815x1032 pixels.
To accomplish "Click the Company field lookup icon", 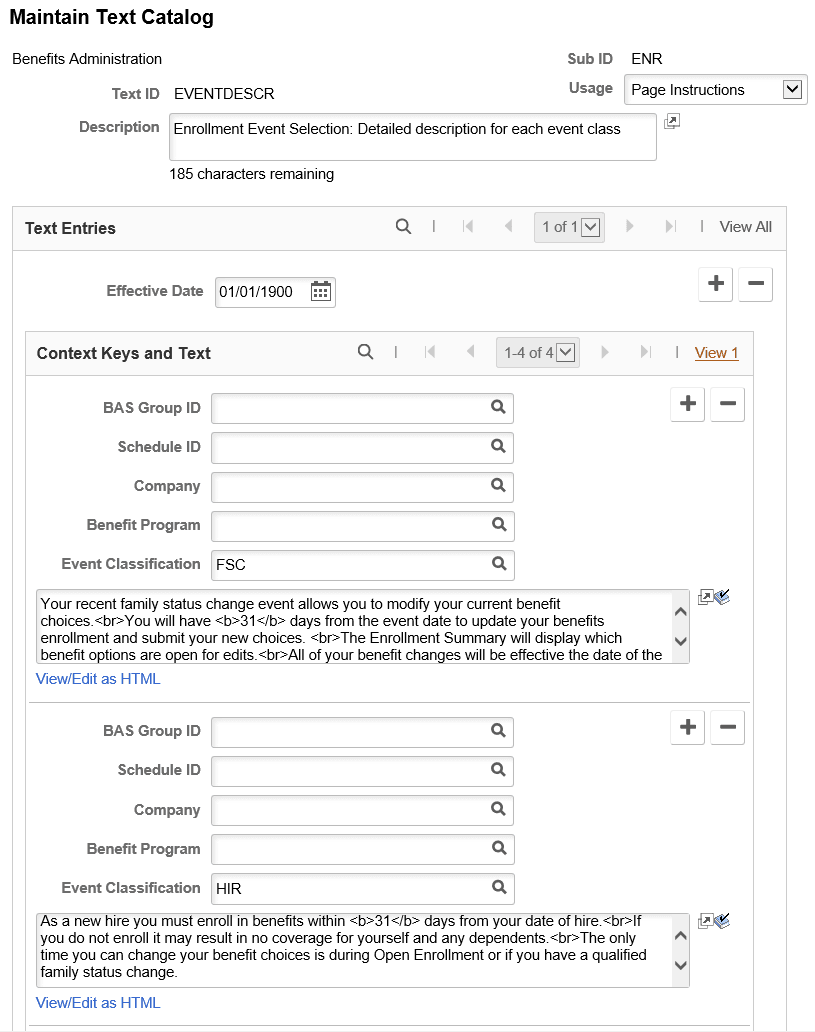I will coord(498,486).
